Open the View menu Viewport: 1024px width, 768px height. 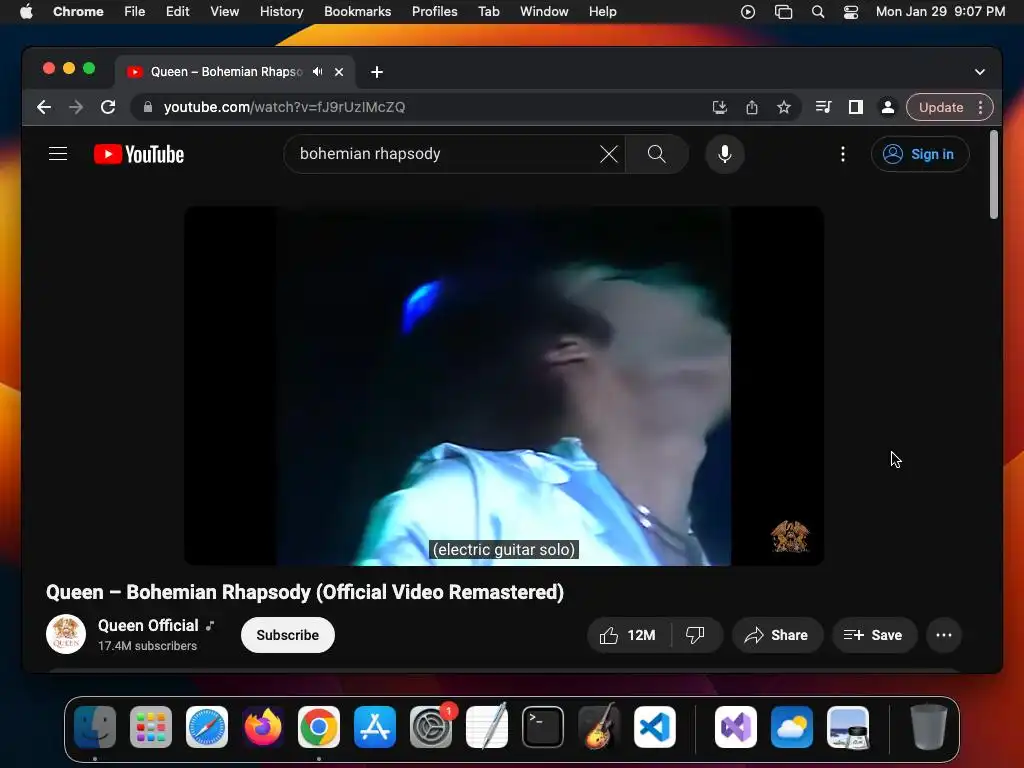pos(225,12)
